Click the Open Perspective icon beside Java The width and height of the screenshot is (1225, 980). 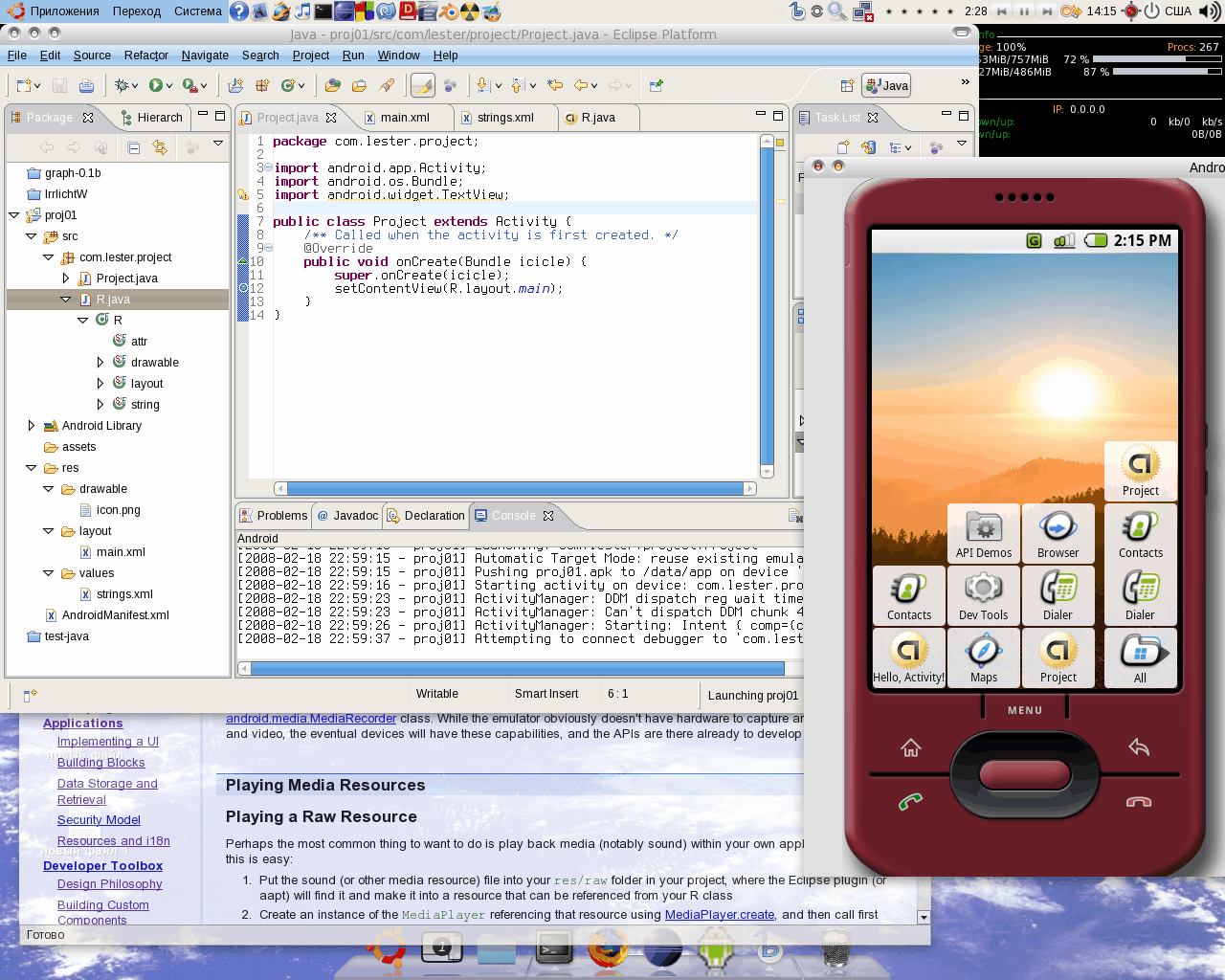click(x=847, y=85)
